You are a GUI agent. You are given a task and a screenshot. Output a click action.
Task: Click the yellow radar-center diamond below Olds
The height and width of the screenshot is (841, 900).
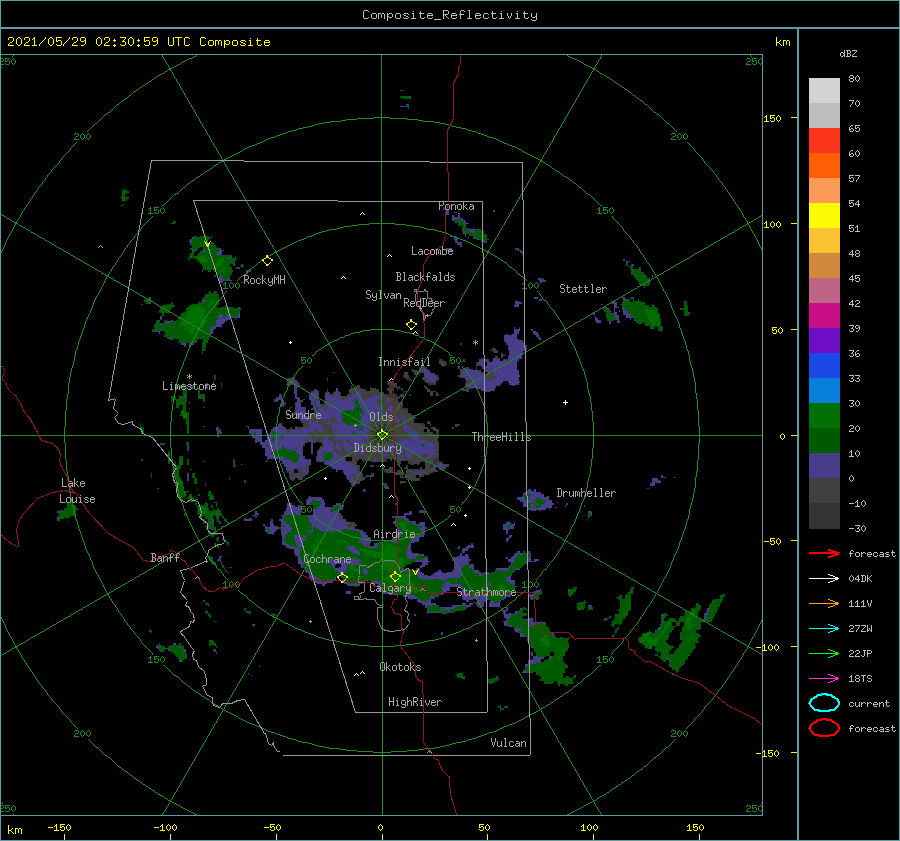382,435
